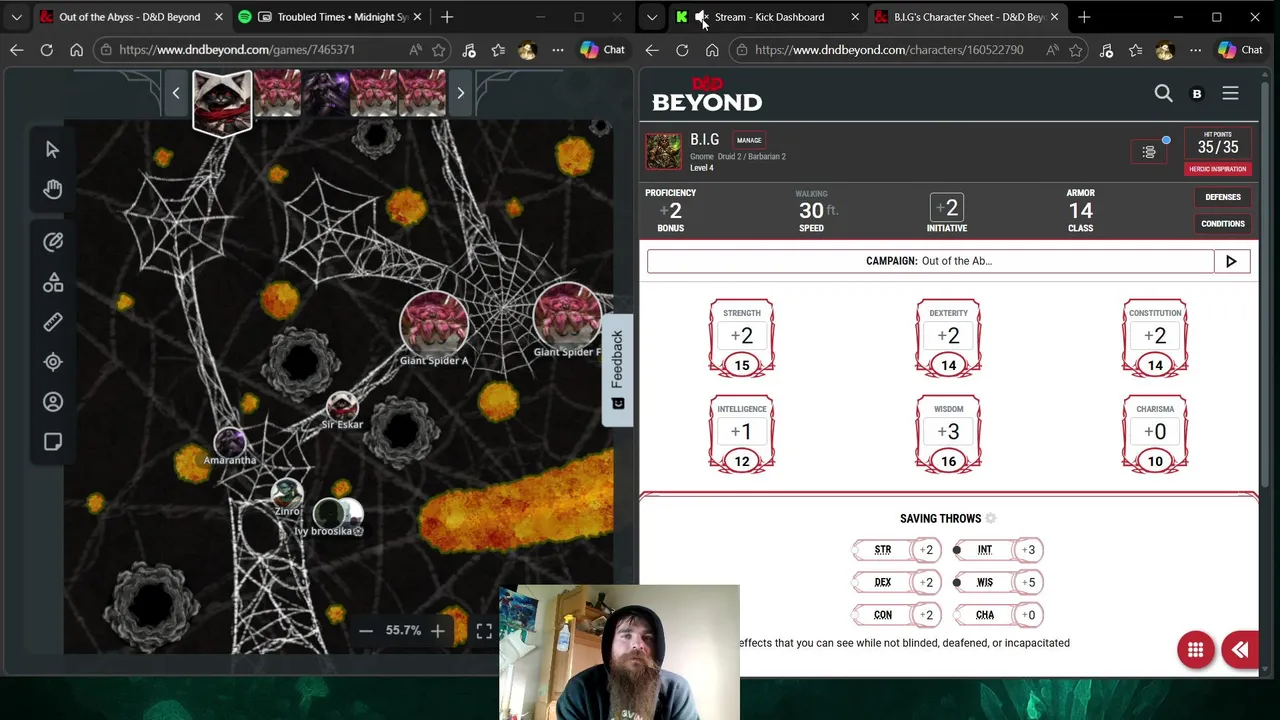Roll the INT +3 saving throw
Screen dimensions: 1280x720
1029,550
